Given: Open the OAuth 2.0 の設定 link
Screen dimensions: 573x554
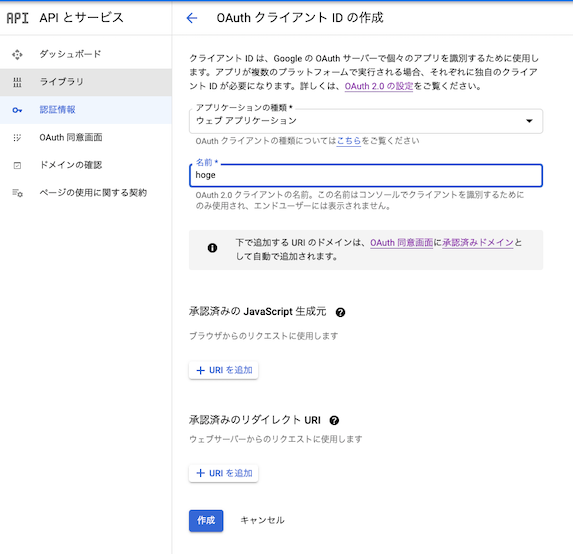Looking at the screenshot, I should point(379,87).
